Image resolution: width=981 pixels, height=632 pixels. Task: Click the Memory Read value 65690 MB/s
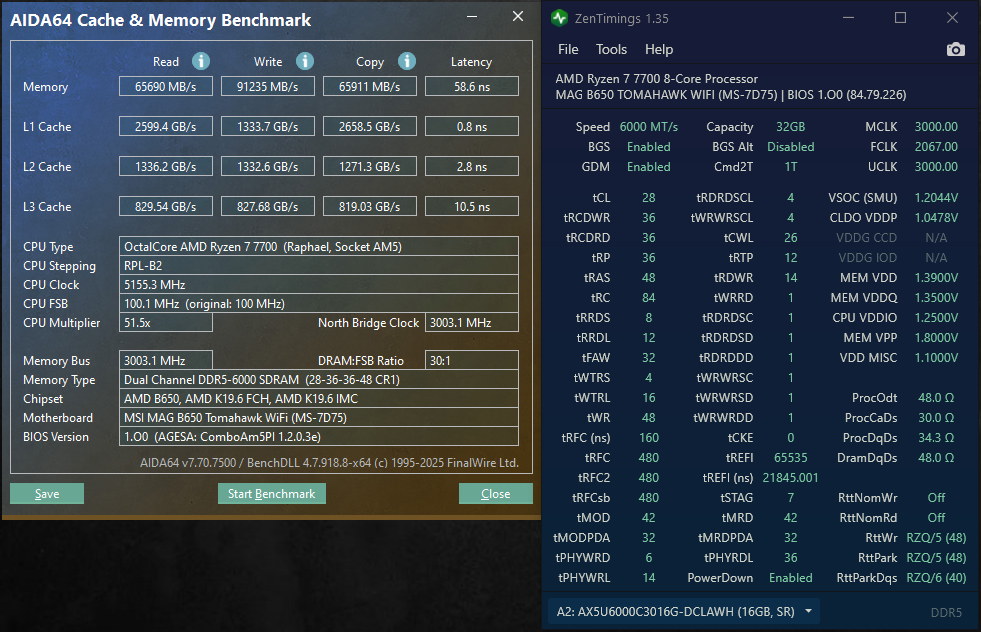click(166, 86)
